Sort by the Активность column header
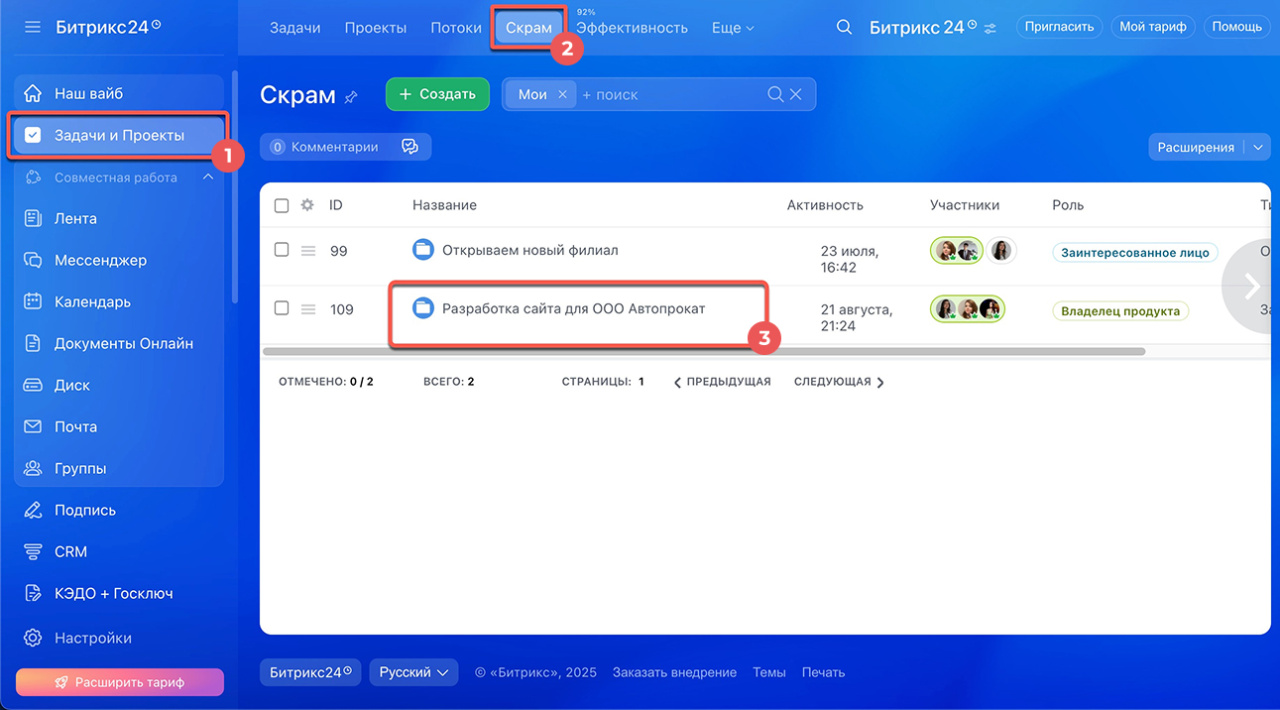 (x=825, y=205)
